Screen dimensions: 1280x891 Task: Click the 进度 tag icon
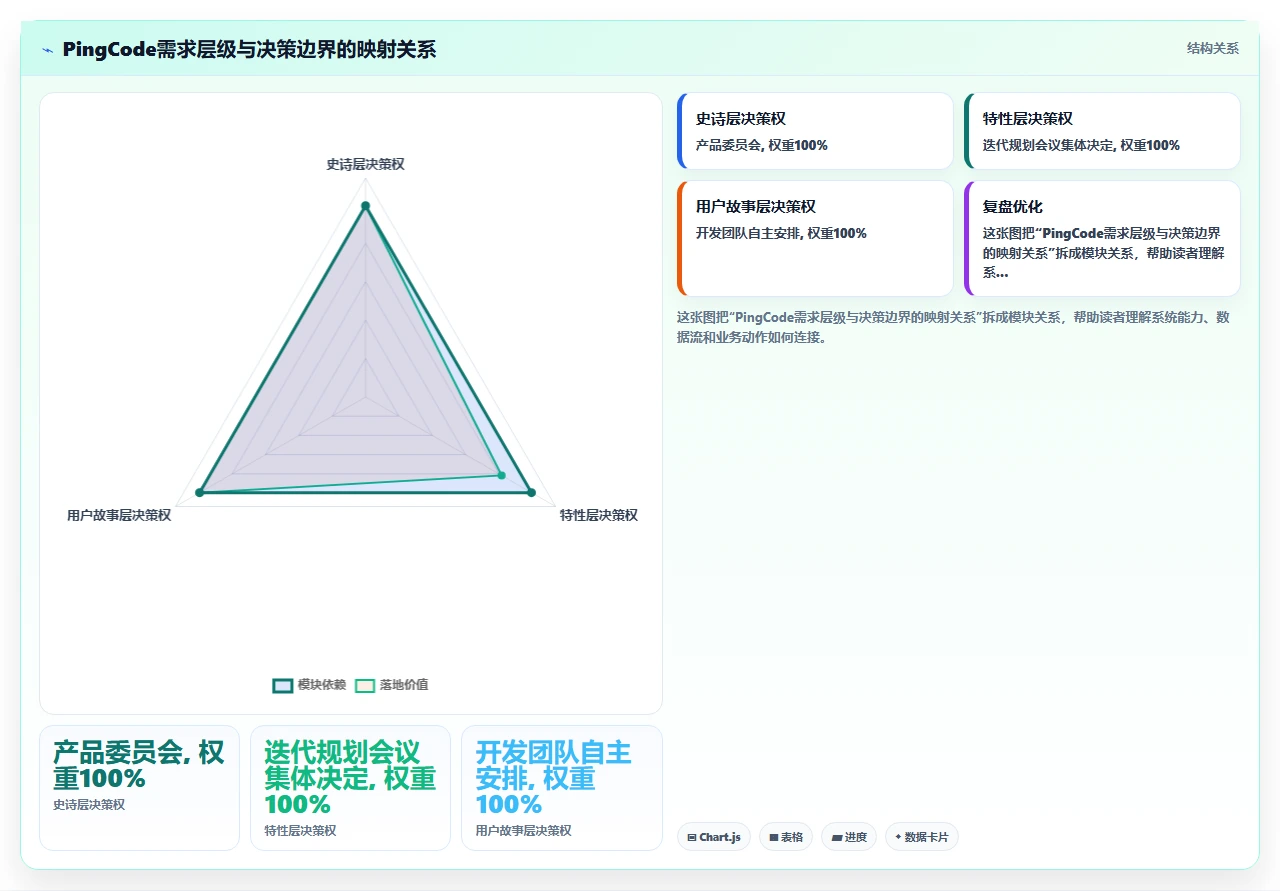click(x=836, y=838)
